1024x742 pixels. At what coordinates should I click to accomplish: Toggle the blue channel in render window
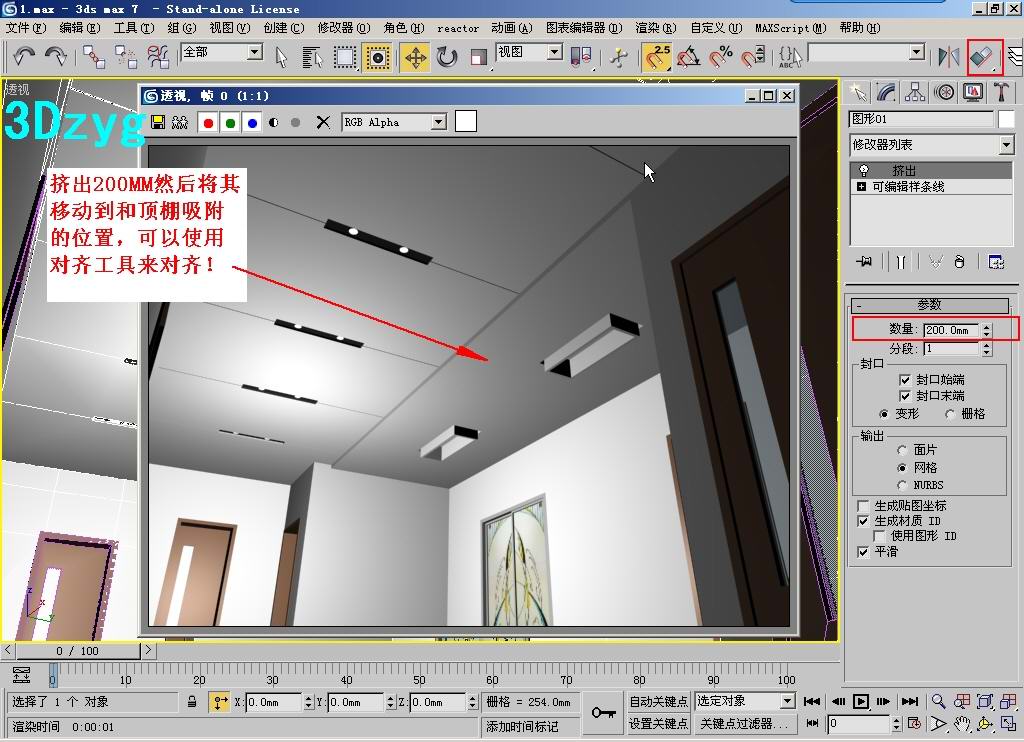(x=252, y=122)
